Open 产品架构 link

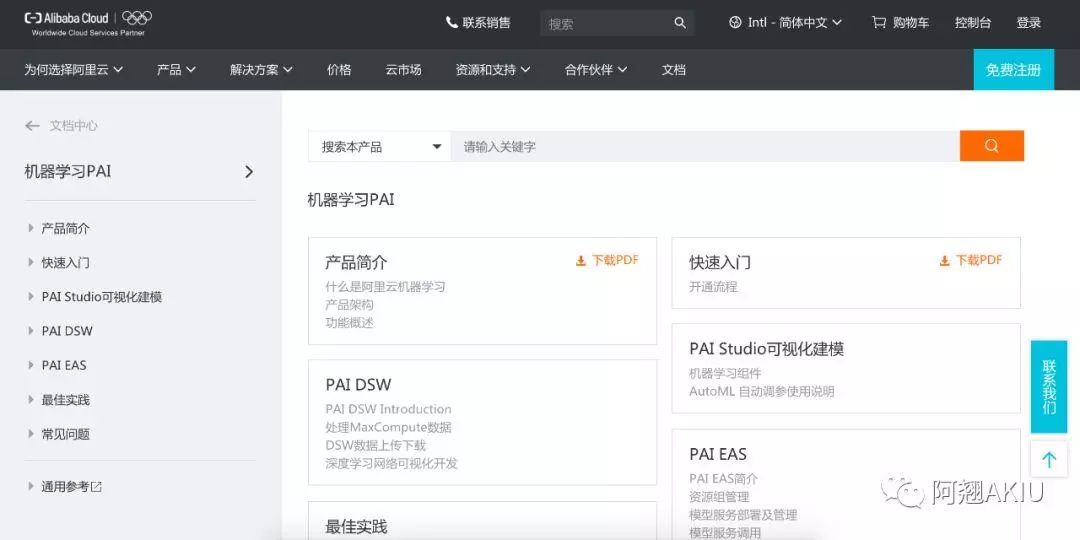click(349, 304)
